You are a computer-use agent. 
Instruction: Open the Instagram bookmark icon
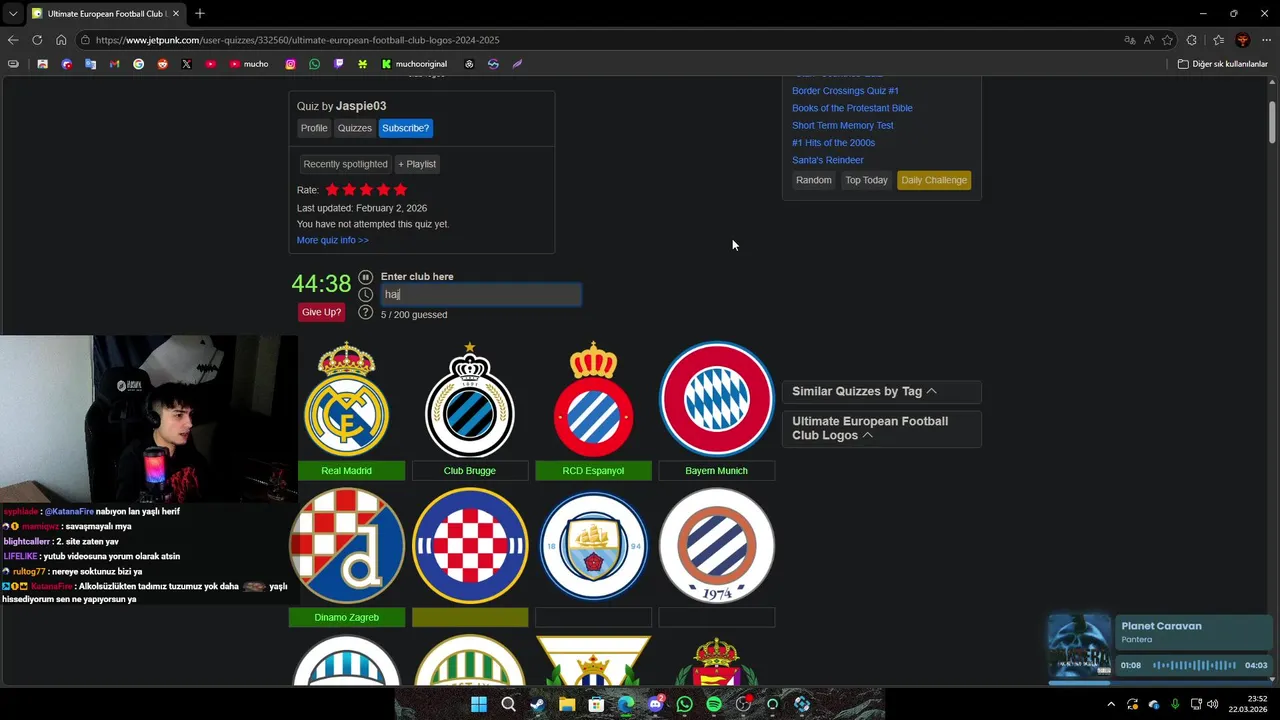tap(290, 64)
